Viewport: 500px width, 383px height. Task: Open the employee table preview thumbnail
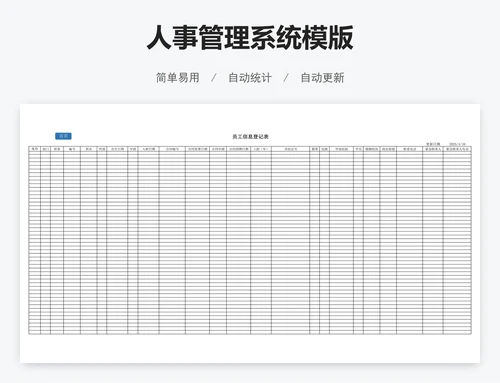pos(250,233)
